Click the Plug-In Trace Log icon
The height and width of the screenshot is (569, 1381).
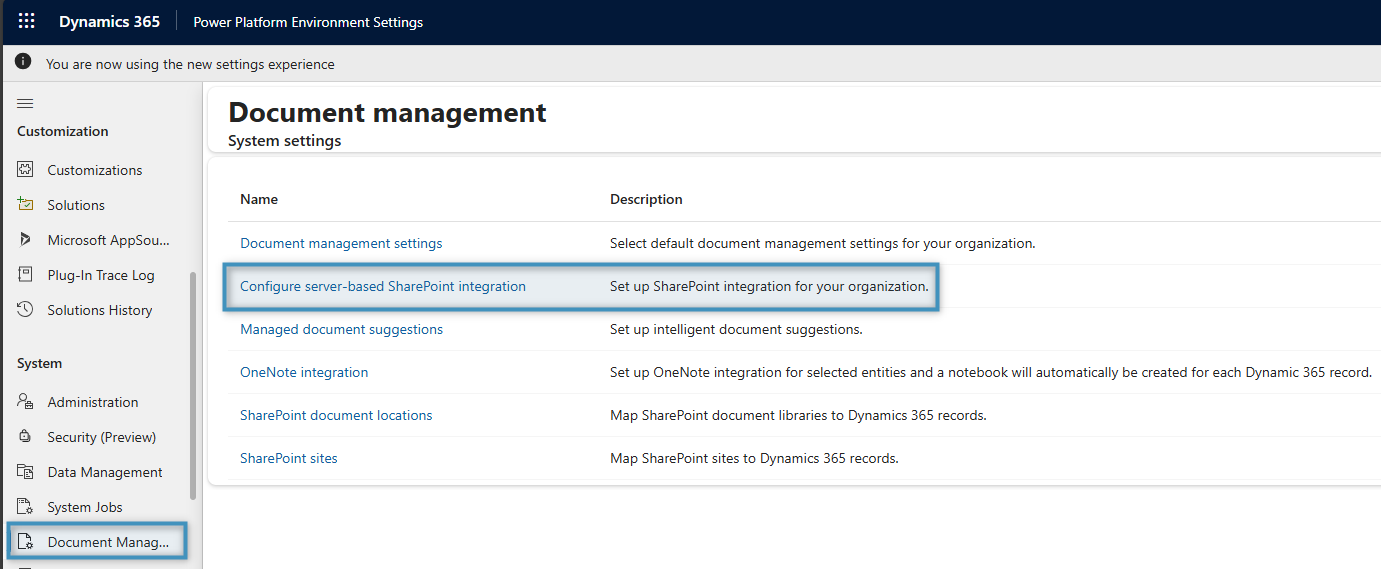coord(26,275)
